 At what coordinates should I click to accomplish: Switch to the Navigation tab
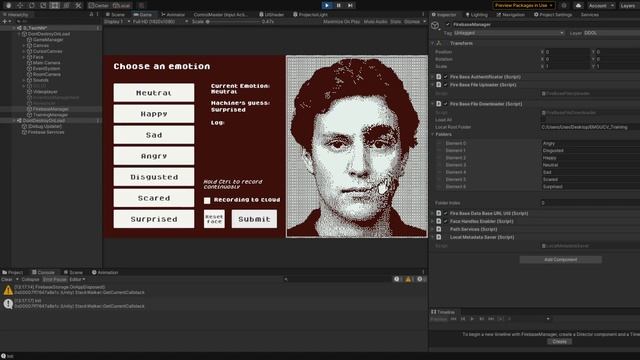pos(510,14)
